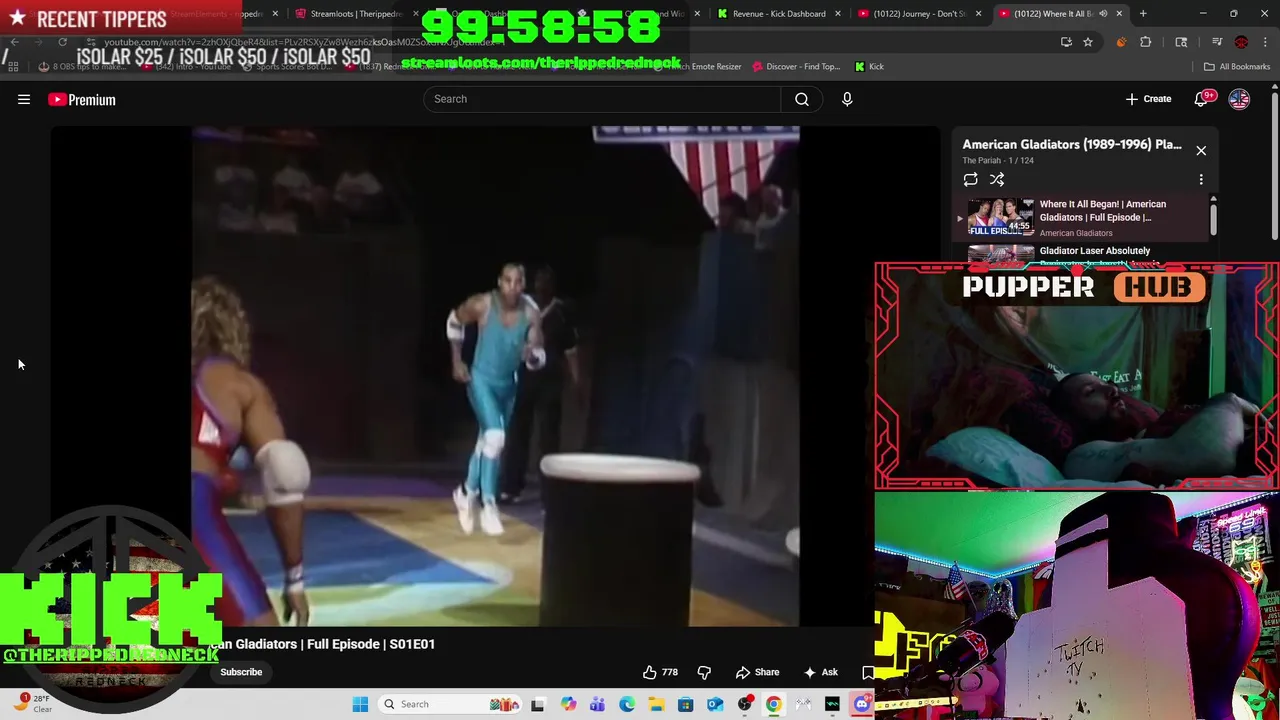Open playlist more options menu
The image size is (1280, 720).
pyautogui.click(x=1201, y=179)
